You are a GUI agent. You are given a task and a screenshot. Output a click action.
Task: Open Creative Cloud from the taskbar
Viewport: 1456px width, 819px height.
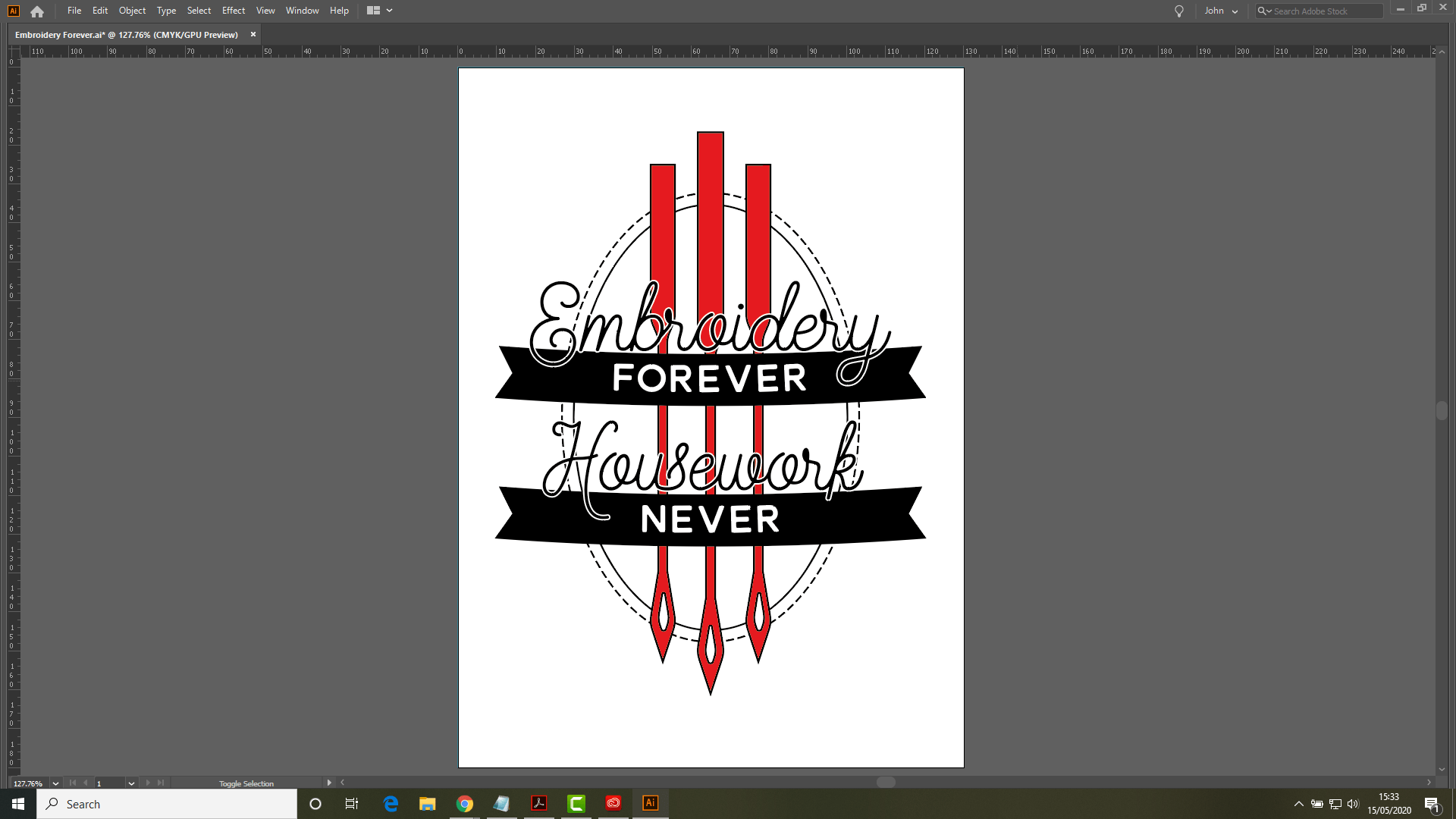pyautogui.click(x=613, y=804)
